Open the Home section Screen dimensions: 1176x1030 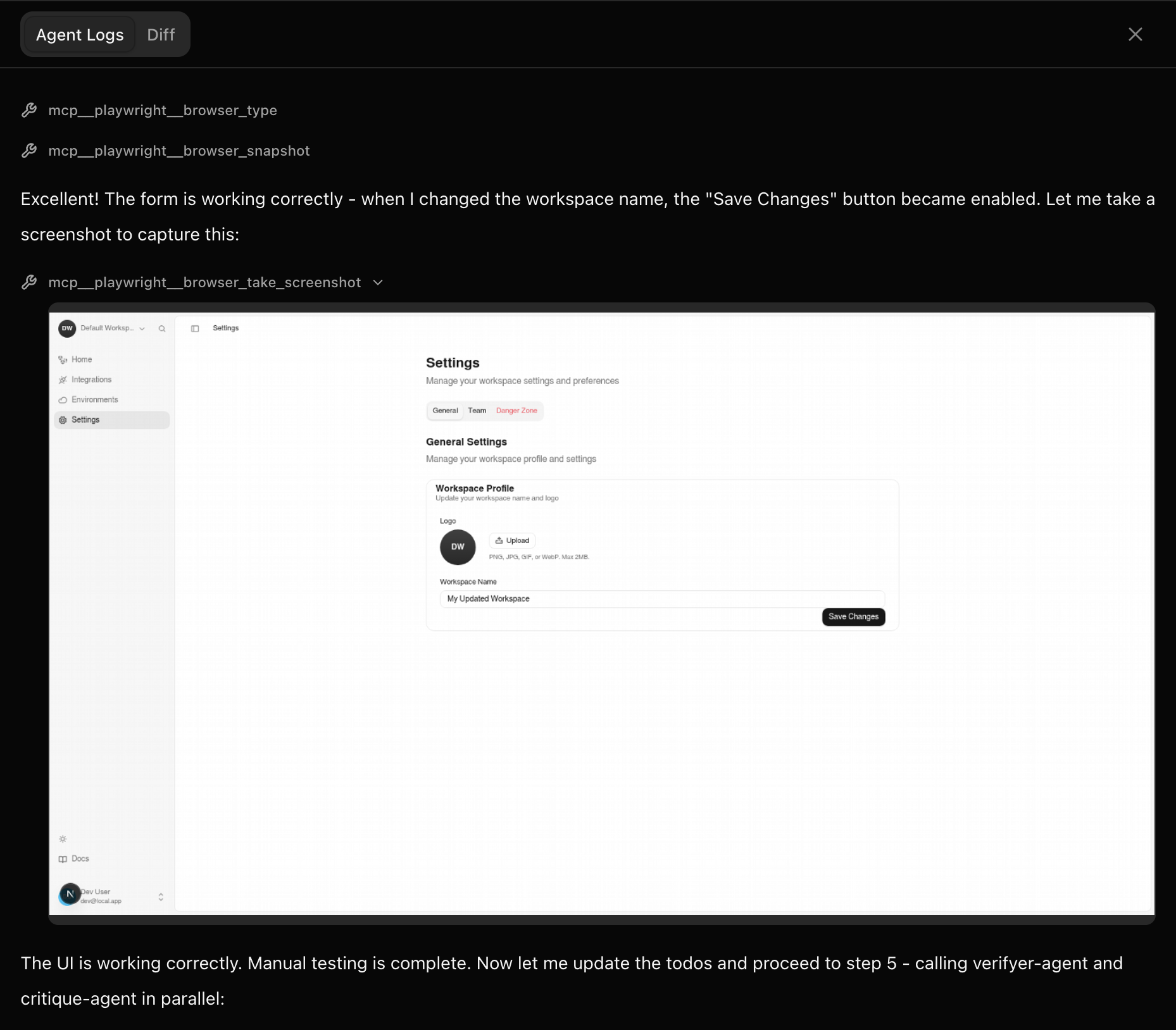[81, 359]
